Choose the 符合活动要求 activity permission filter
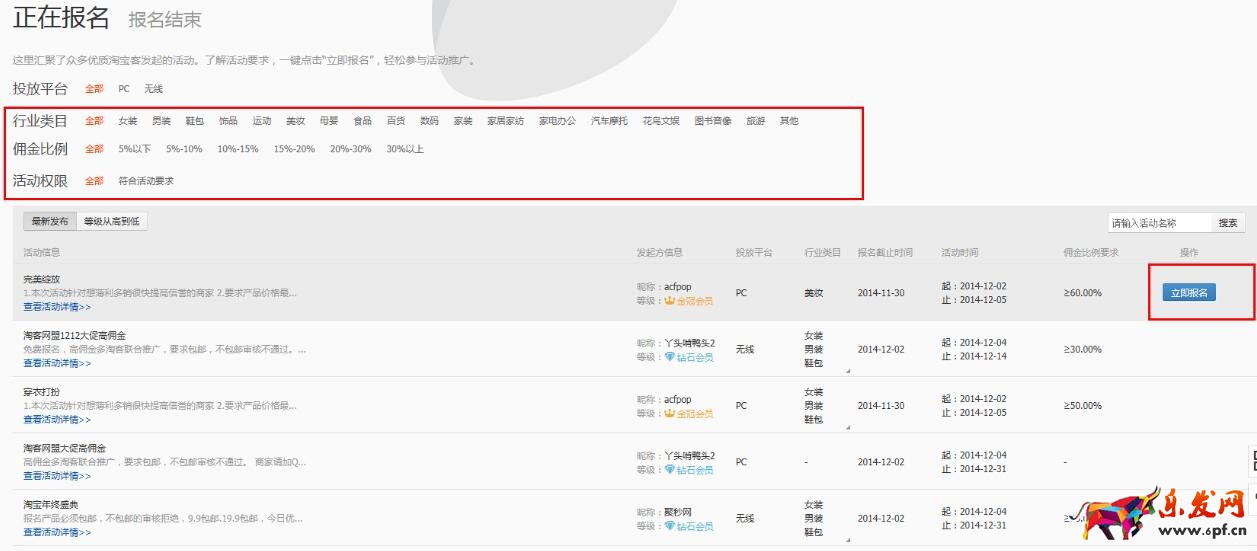Image resolution: width=1257 pixels, height=551 pixels. (146, 181)
